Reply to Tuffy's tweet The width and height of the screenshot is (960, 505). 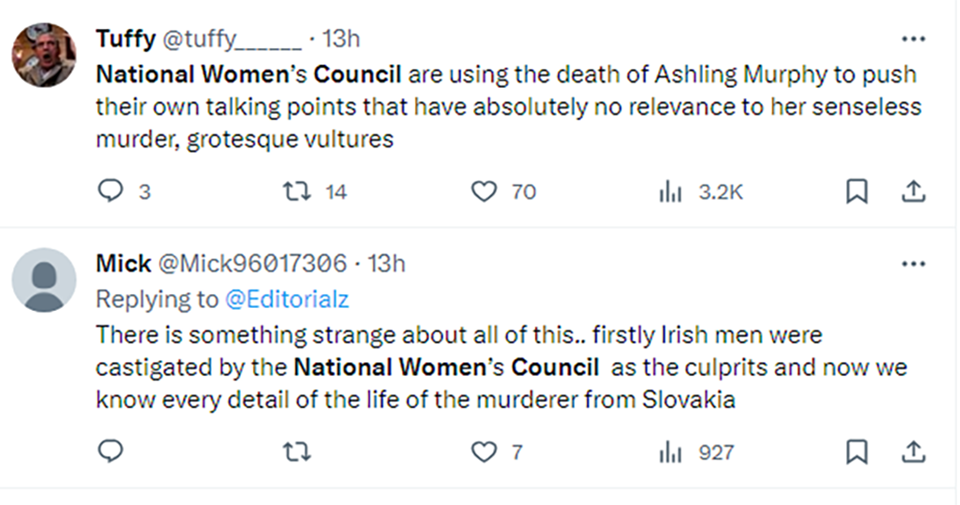click(x=110, y=191)
